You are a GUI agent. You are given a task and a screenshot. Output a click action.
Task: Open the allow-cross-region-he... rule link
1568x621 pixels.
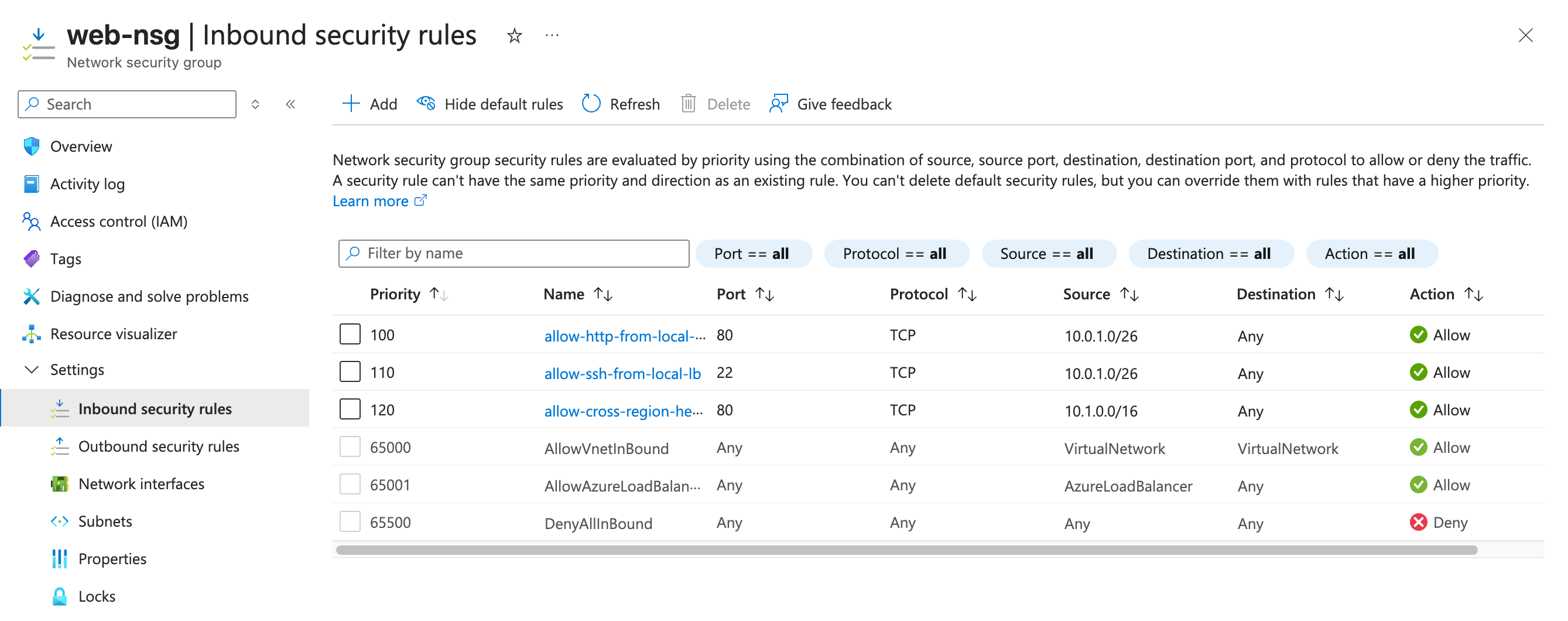[x=623, y=411]
